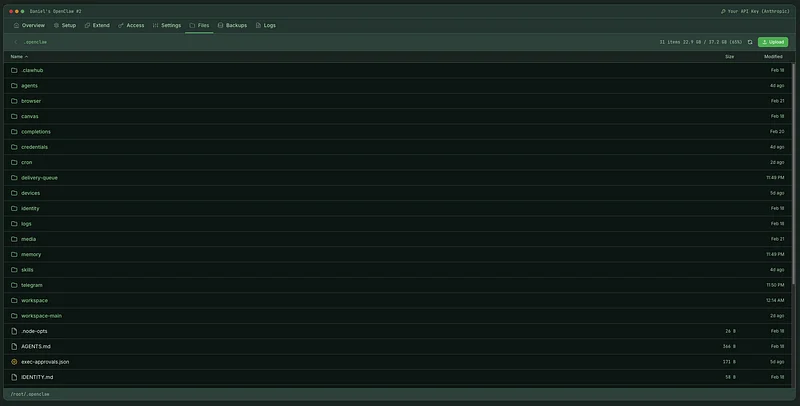Select the IDENTITY.md file name
The image size is (800, 406).
(x=37, y=377)
